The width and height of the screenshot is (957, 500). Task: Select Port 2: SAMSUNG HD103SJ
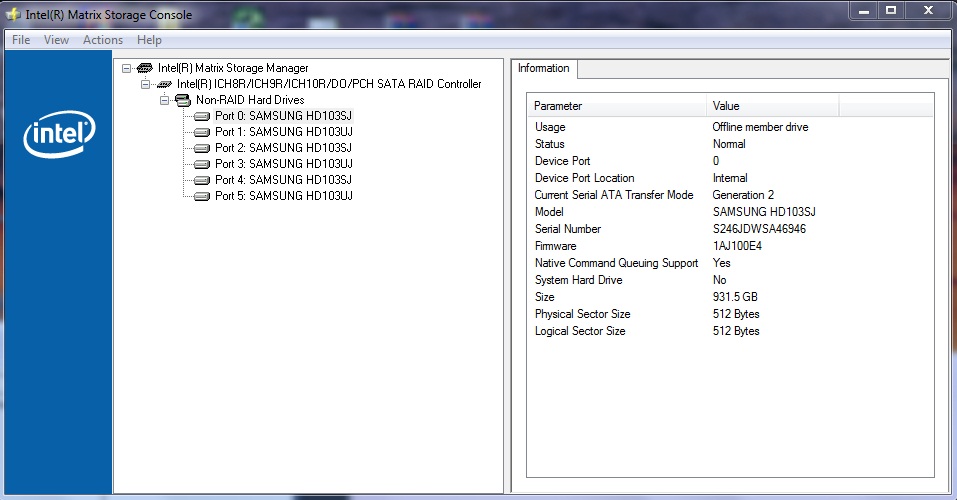283,148
